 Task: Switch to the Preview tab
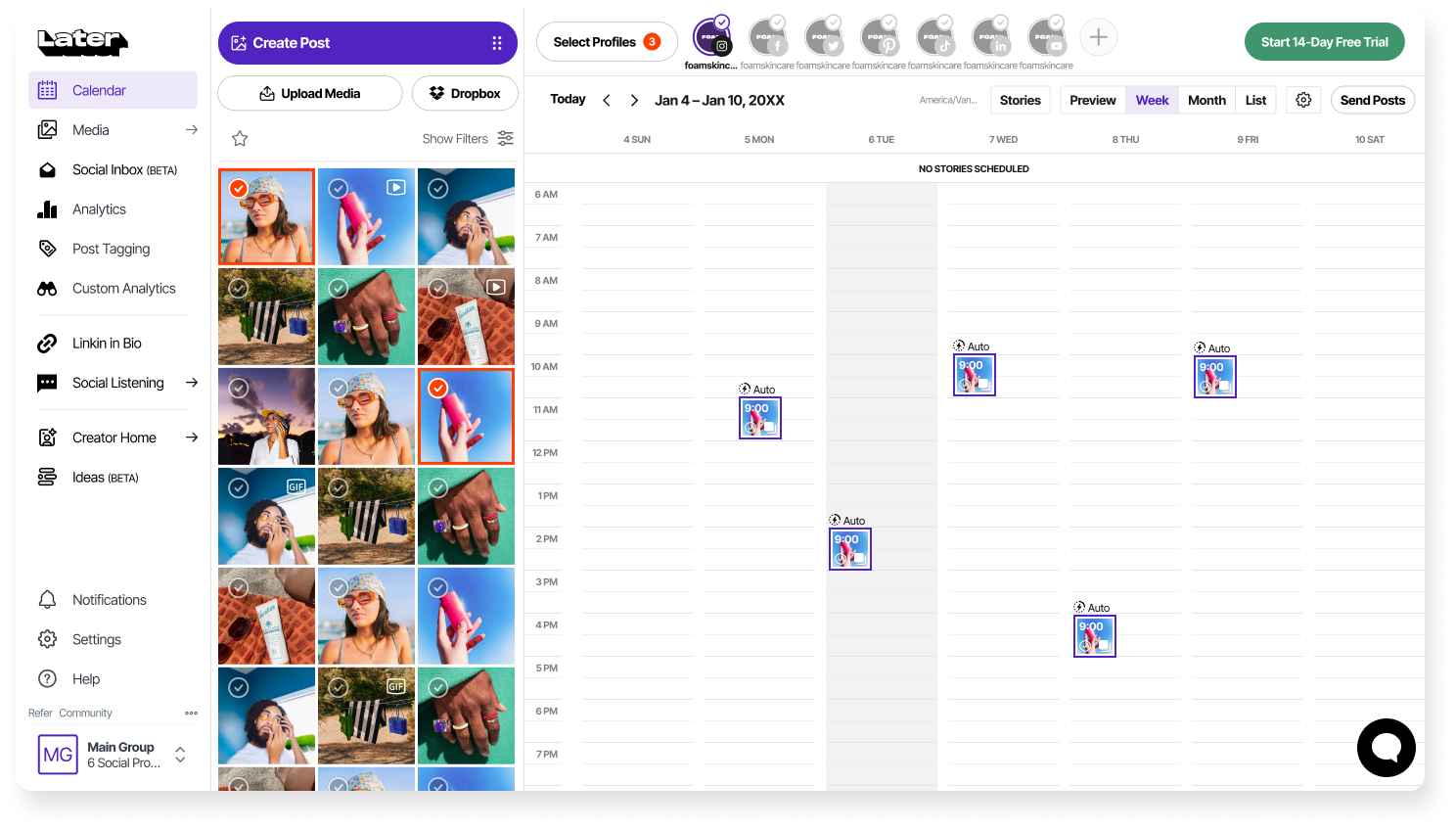1093,100
